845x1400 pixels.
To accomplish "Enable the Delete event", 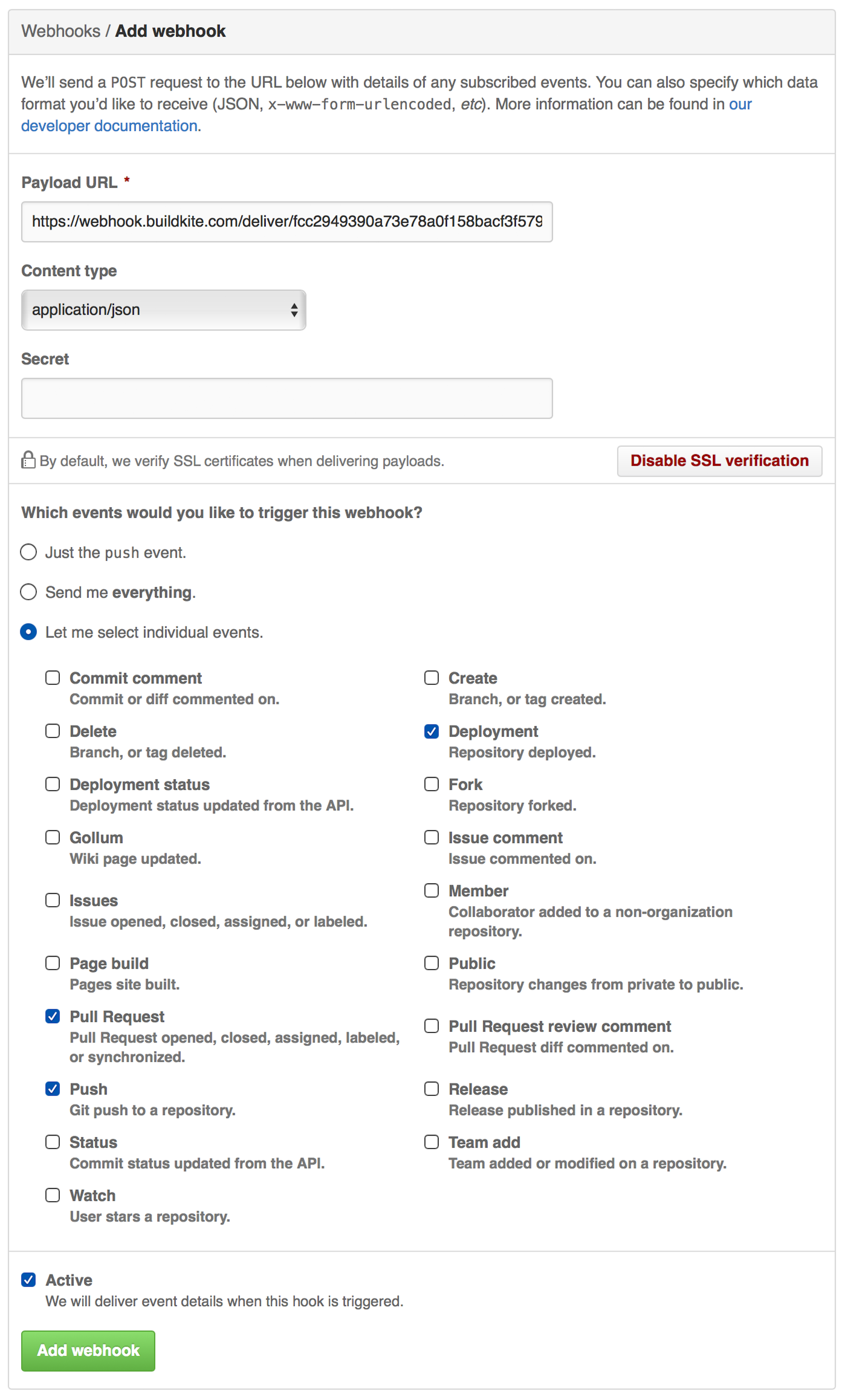I will [52, 731].
